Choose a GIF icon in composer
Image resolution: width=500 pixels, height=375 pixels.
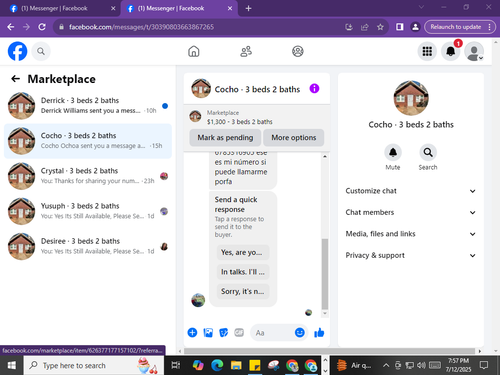click(x=239, y=332)
